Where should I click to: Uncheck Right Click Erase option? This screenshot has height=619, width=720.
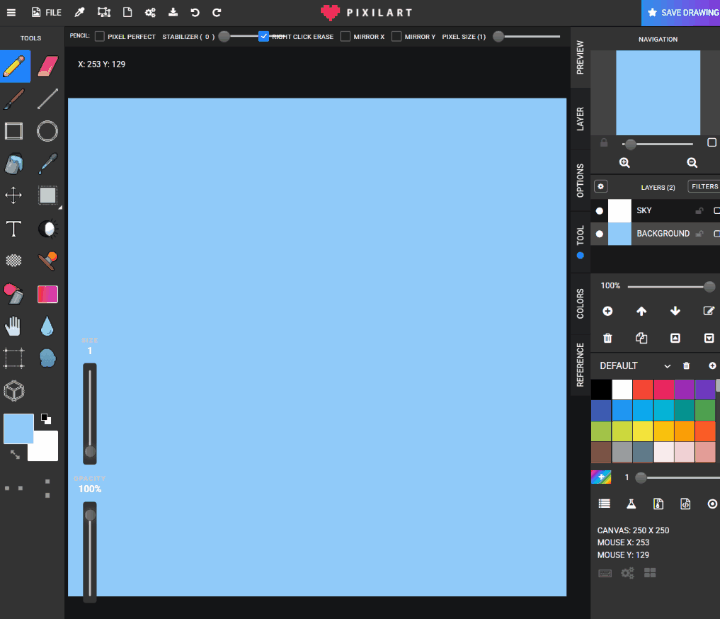point(264,36)
